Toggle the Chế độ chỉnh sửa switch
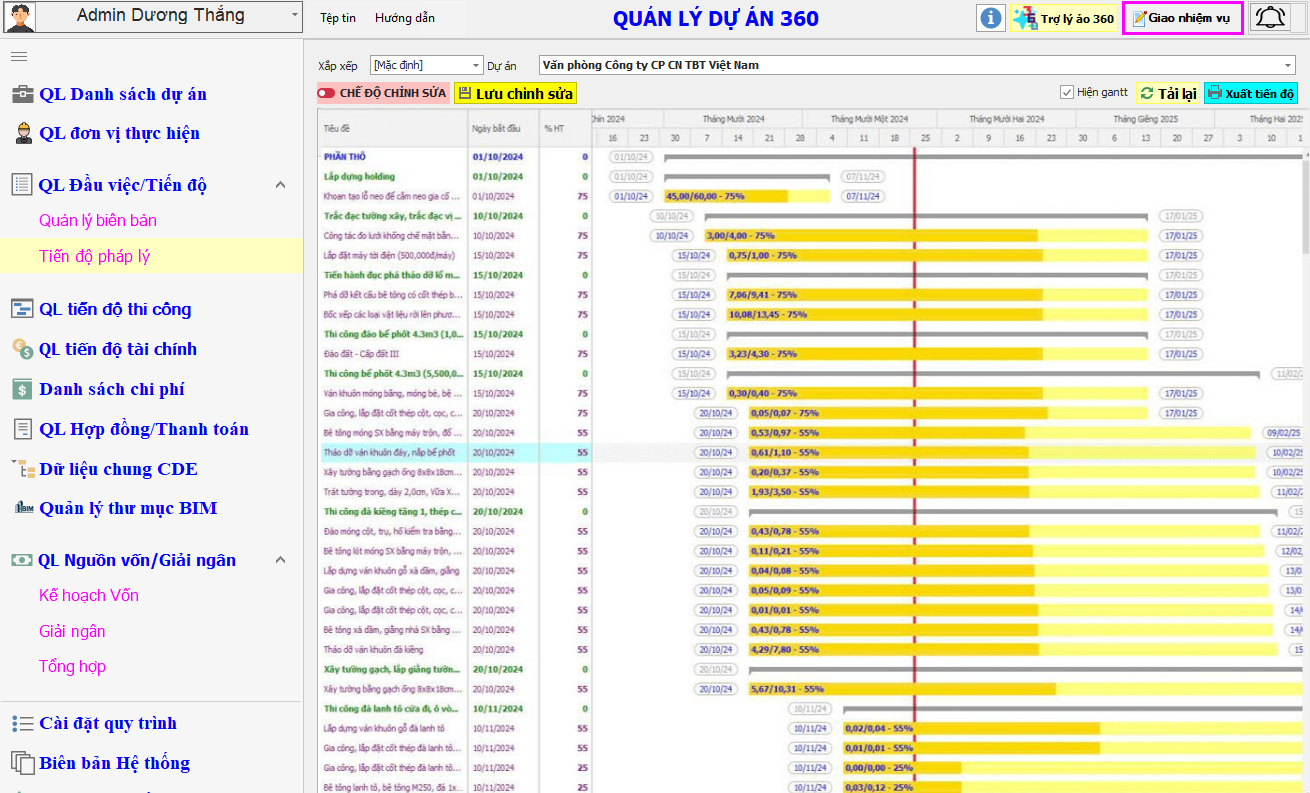The height and width of the screenshot is (793, 1310). pyautogui.click(x=327, y=93)
